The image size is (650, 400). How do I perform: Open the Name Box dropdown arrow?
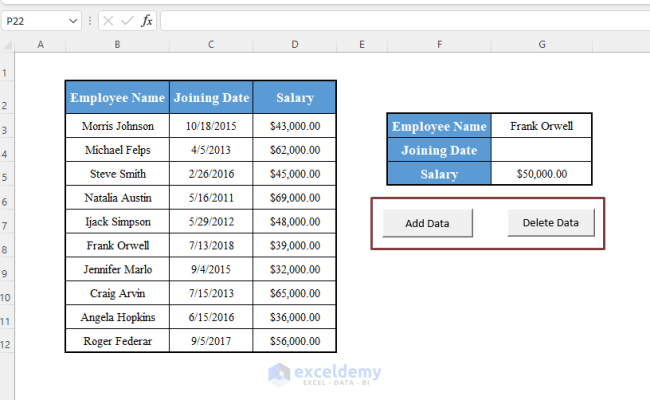[x=73, y=21]
